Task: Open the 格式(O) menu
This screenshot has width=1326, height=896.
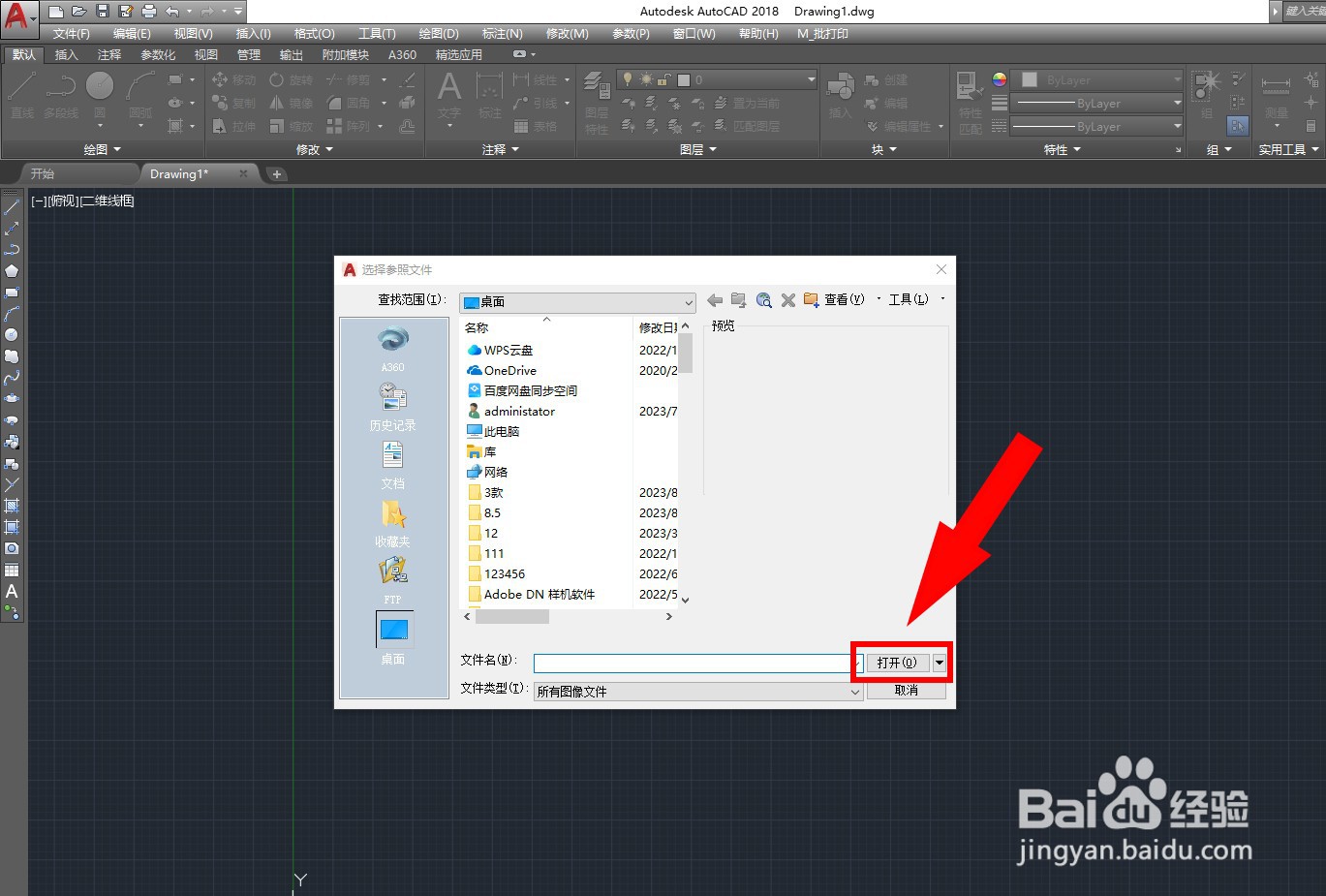Action: coord(315,34)
